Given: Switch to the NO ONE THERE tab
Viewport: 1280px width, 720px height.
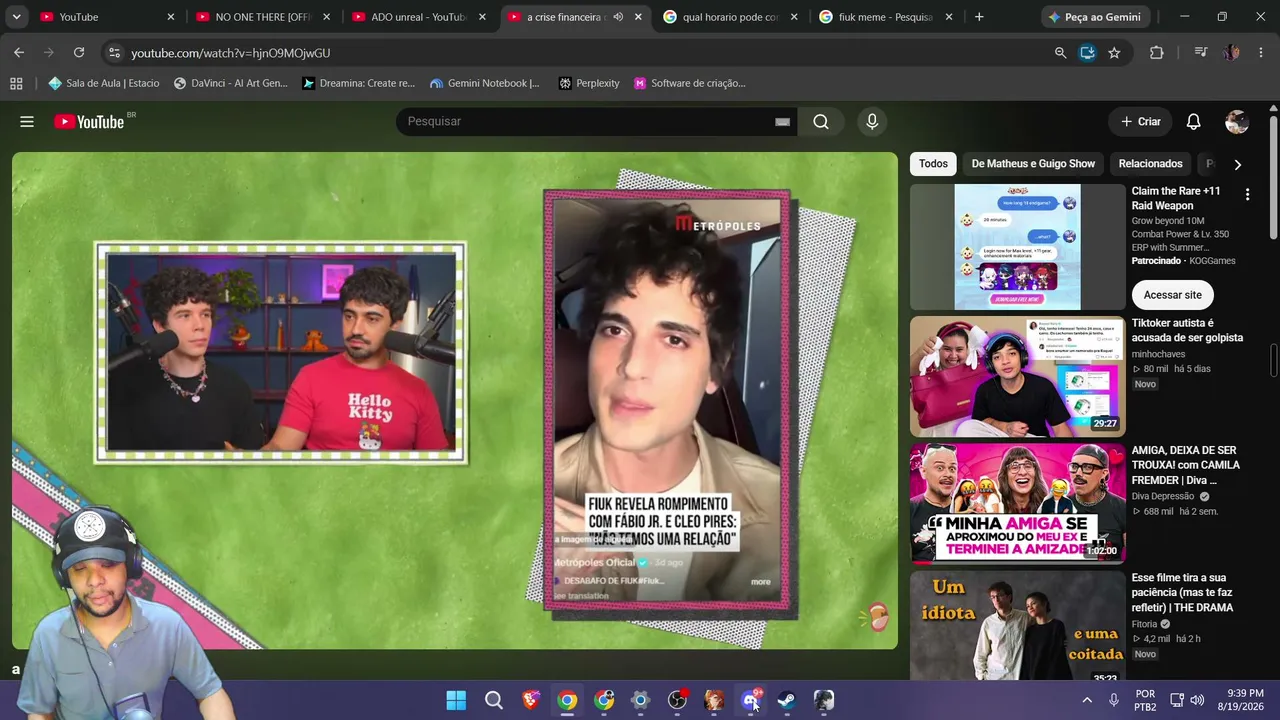Looking at the screenshot, I should pos(263,17).
